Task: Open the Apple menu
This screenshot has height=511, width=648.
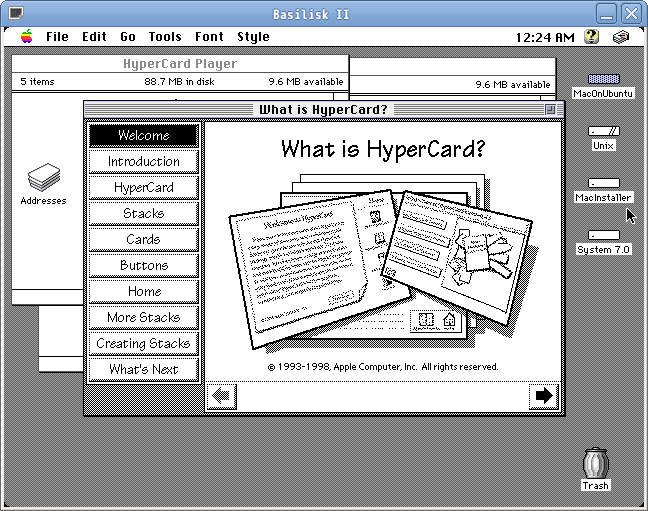Action: (26, 37)
